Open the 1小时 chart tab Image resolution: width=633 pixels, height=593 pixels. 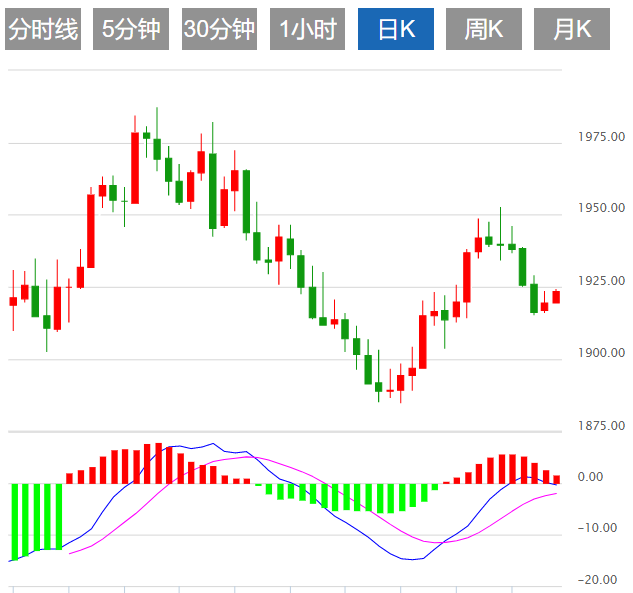(x=307, y=29)
